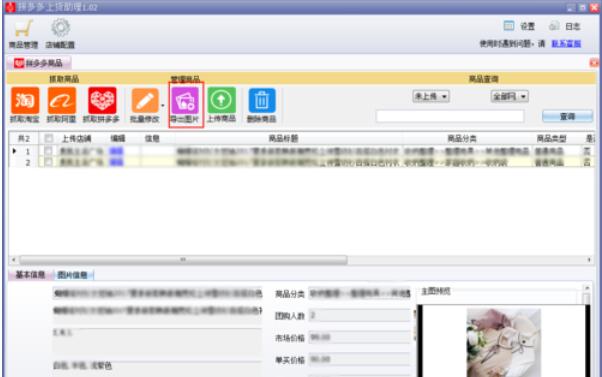Click the 批量修改 pencil icon

click(x=145, y=101)
